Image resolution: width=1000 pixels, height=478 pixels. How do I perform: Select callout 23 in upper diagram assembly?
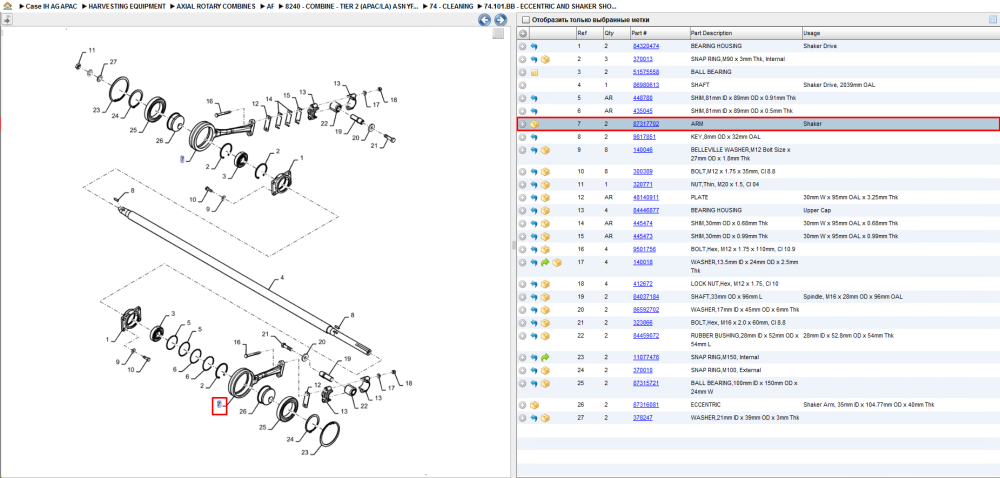[96, 110]
